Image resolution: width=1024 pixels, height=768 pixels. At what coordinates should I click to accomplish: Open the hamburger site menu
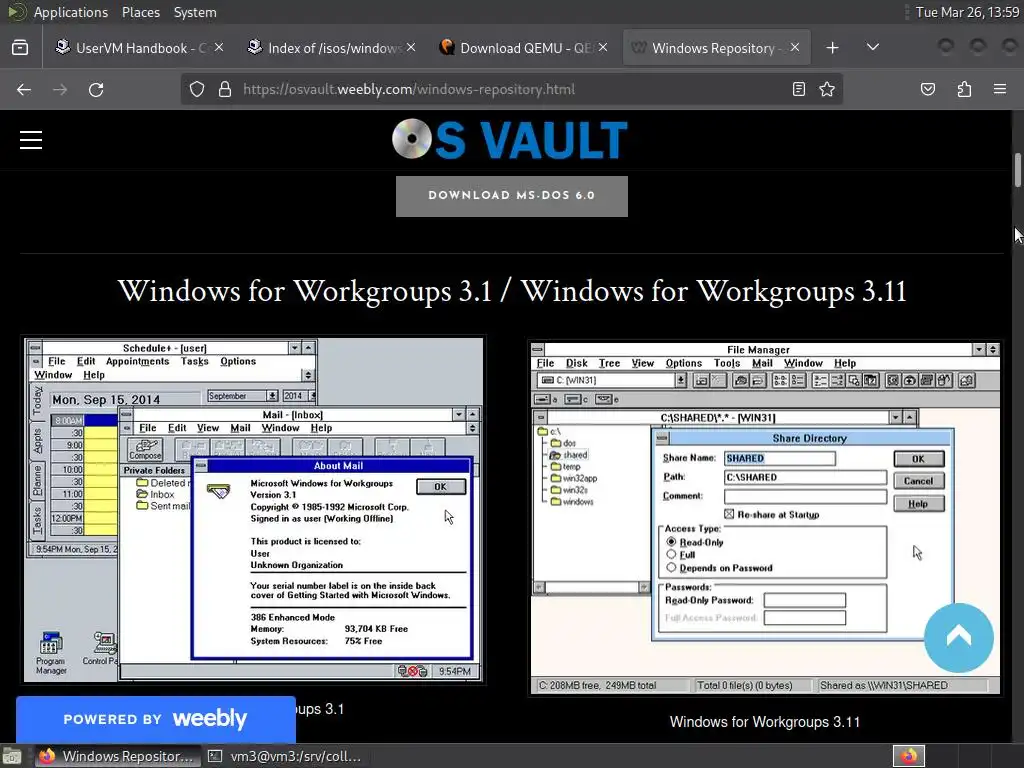coord(31,140)
